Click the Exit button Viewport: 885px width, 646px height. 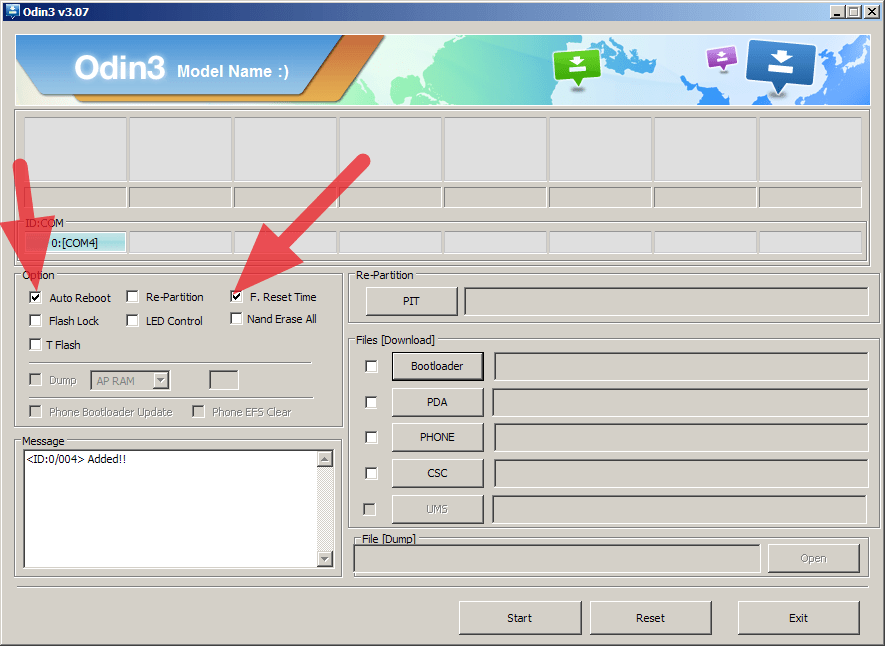799,618
